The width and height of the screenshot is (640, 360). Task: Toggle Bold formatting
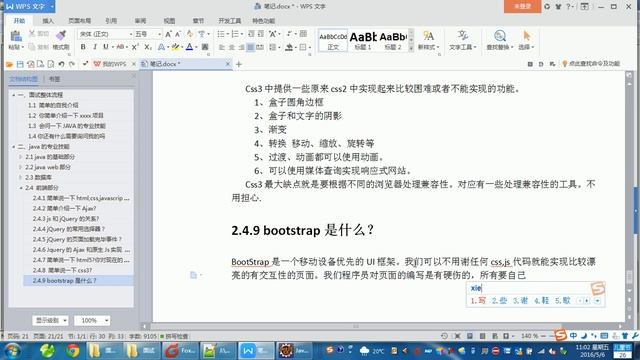pyautogui.click(x=83, y=47)
